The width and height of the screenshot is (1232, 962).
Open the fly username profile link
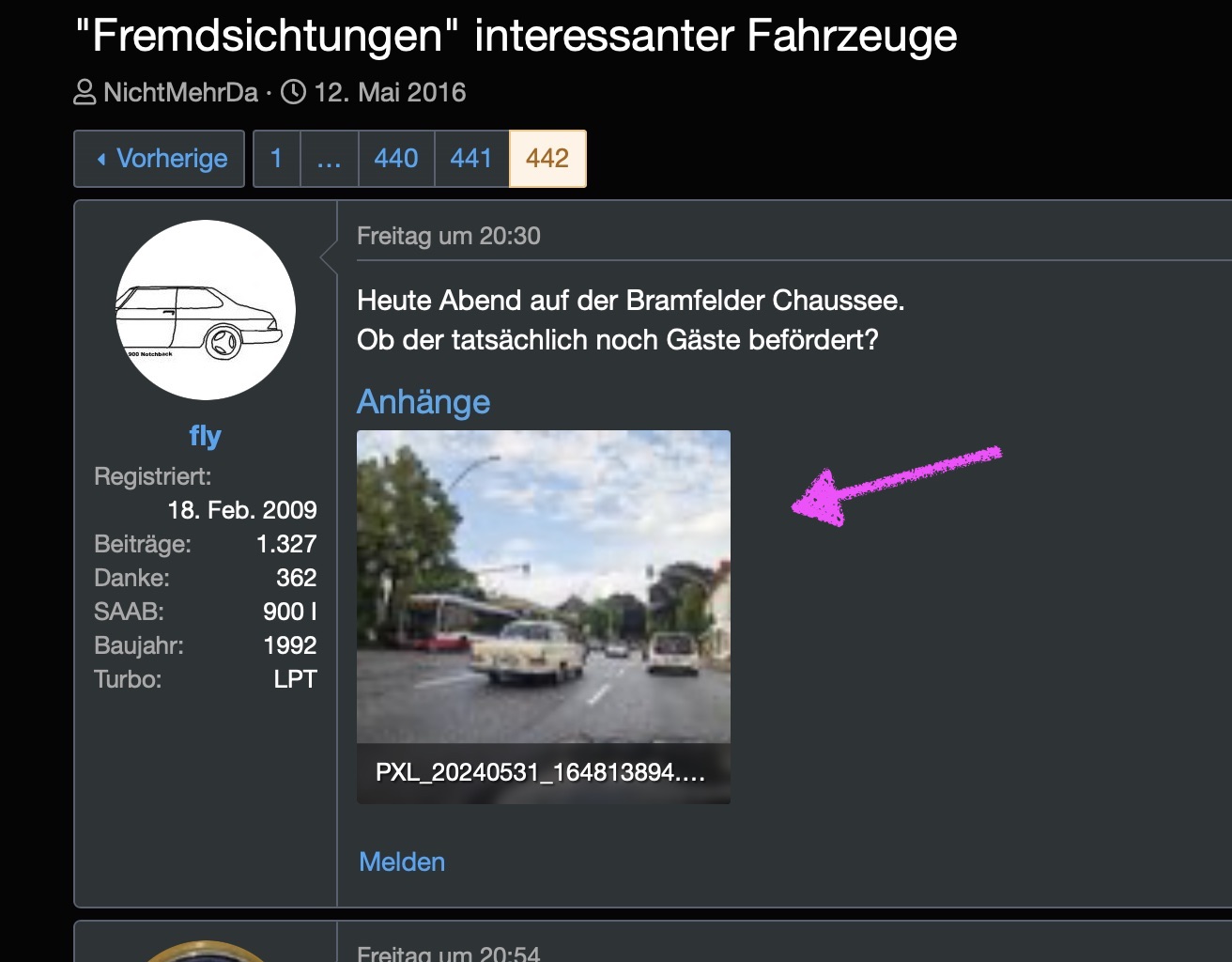click(x=206, y=436)
